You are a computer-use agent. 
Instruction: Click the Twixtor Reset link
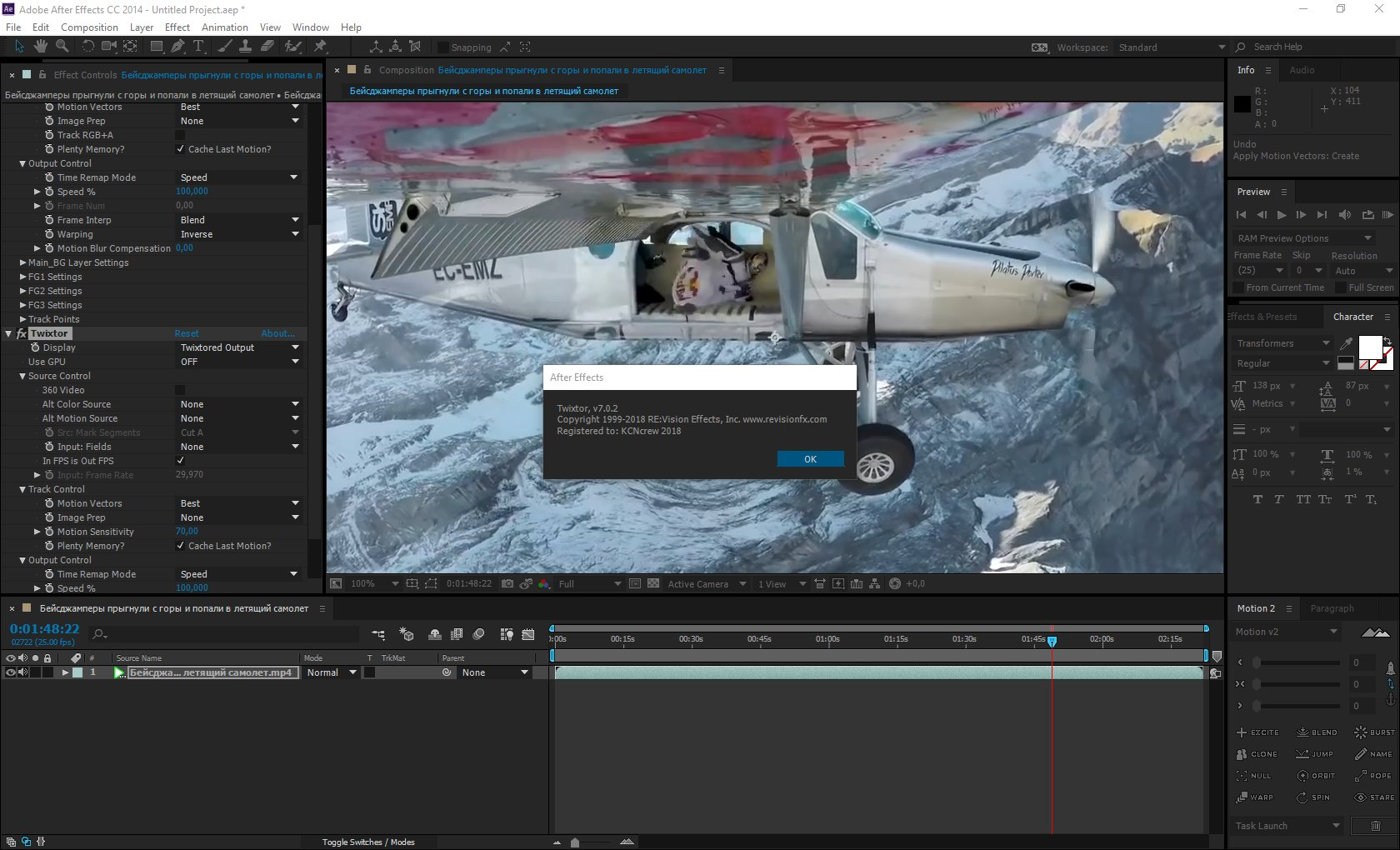click(x=187, y=333)
